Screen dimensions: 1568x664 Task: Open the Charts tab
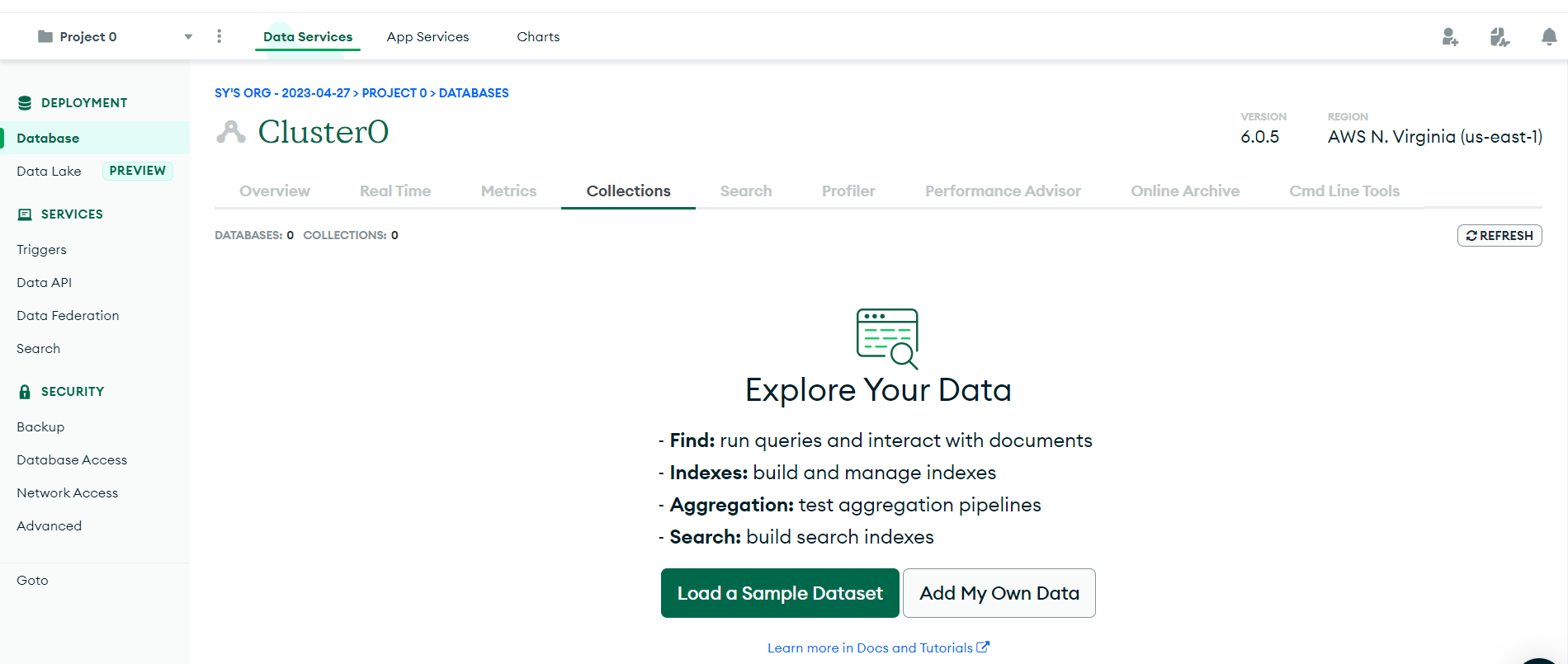tap(538, 36)
